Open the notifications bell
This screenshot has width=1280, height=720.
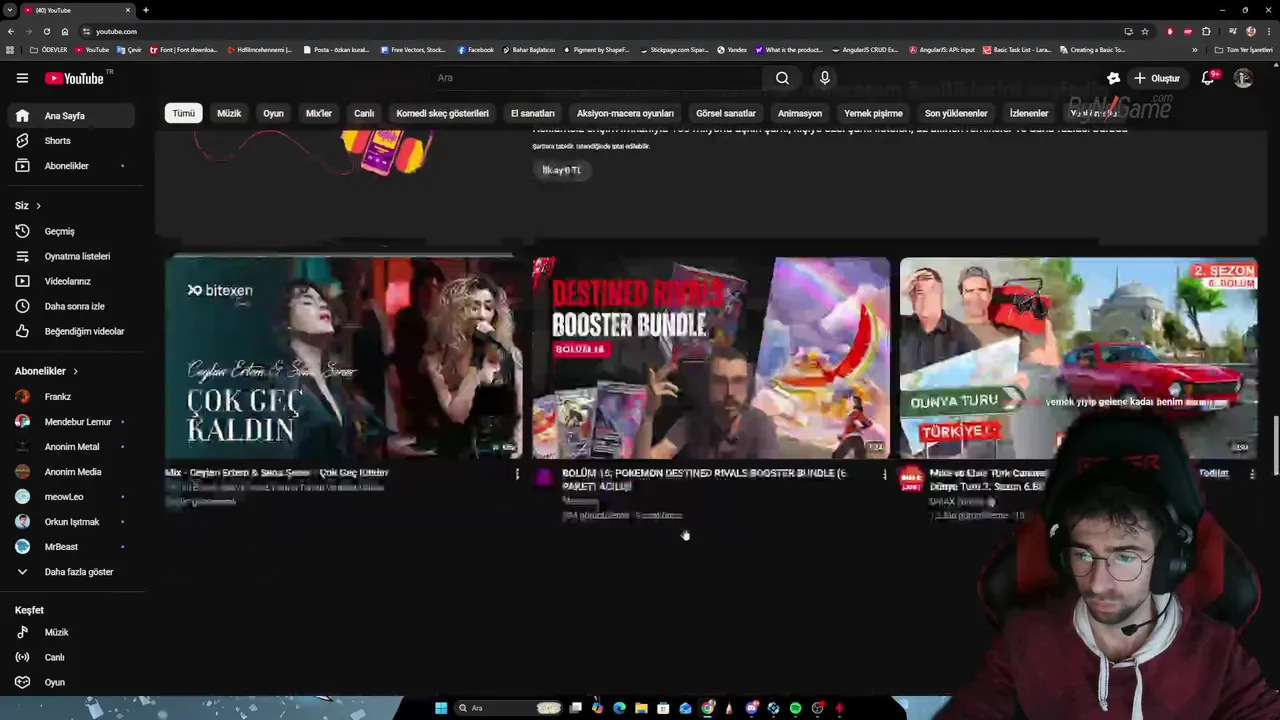tap(1208, 78)
